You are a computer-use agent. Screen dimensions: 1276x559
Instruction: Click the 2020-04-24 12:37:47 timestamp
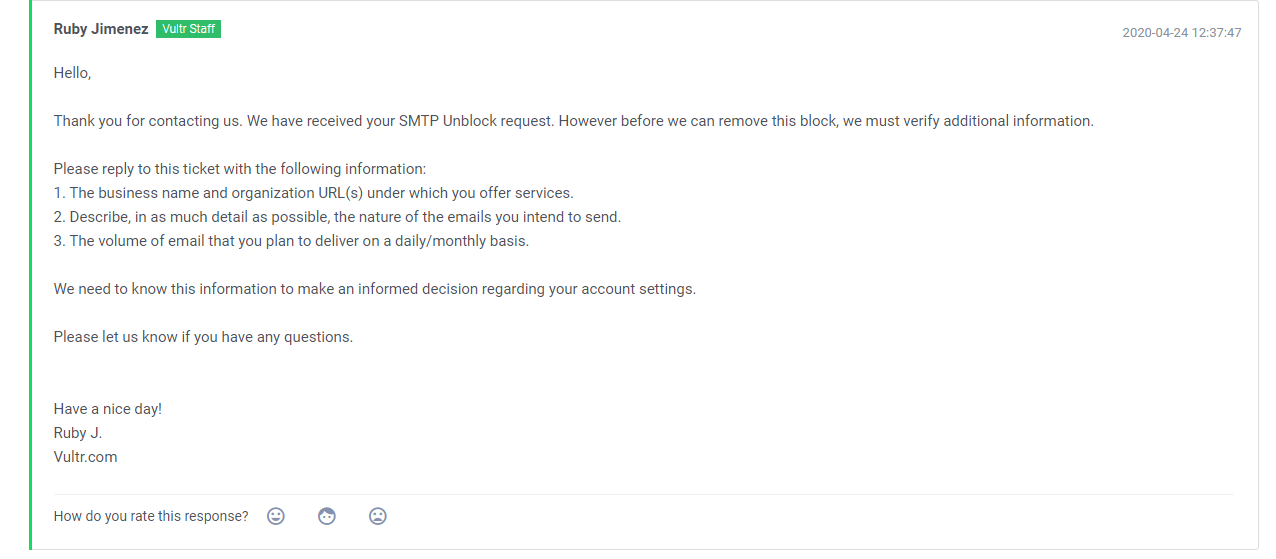pyautogui.click(x=1182, y=33)
